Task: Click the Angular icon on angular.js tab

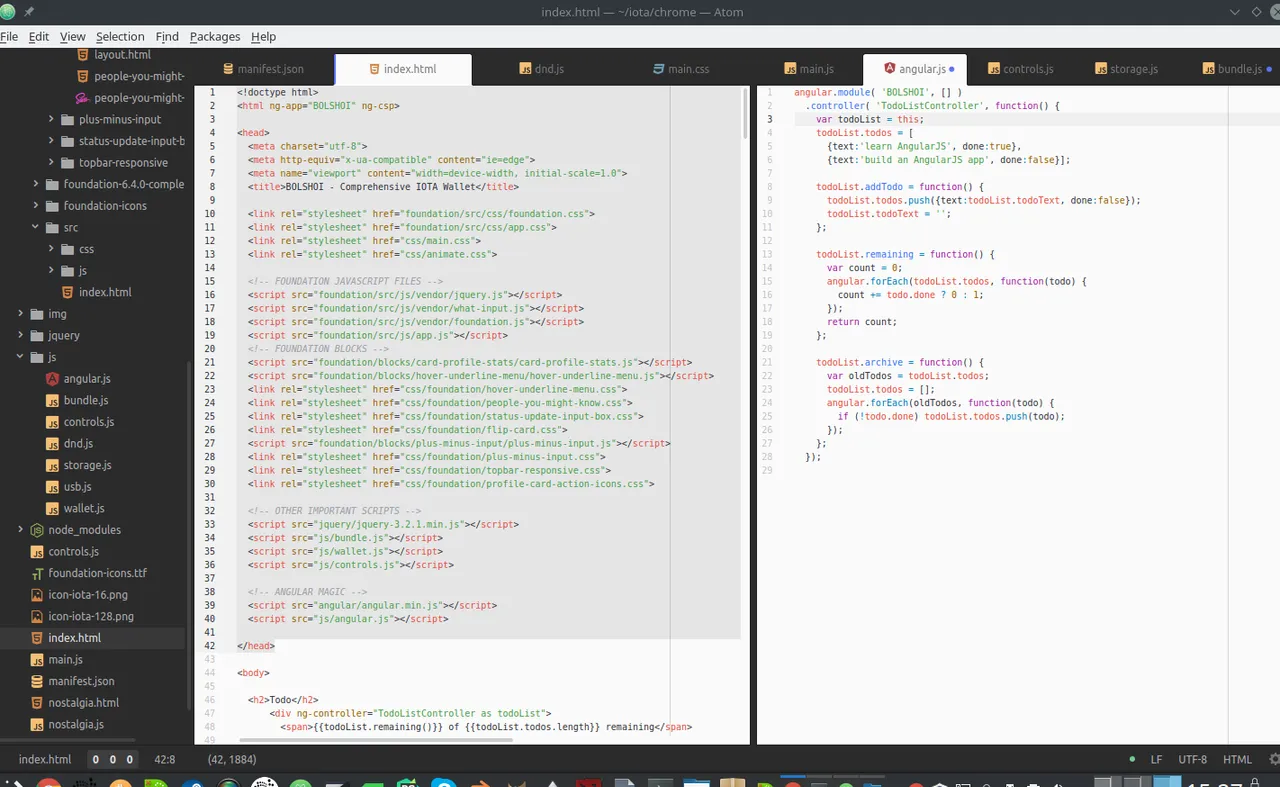Action: click(890, 69)
